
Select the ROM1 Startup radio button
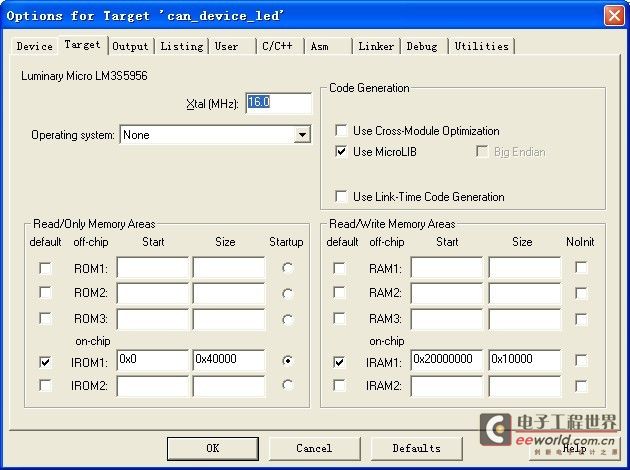pos(287,268)
